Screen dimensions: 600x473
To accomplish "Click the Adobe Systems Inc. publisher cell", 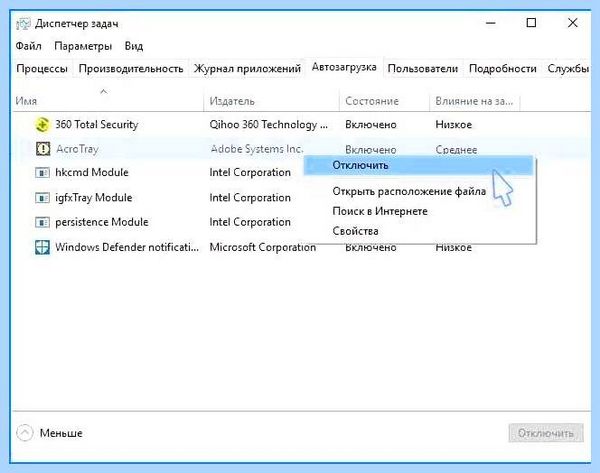I will 257,149.
